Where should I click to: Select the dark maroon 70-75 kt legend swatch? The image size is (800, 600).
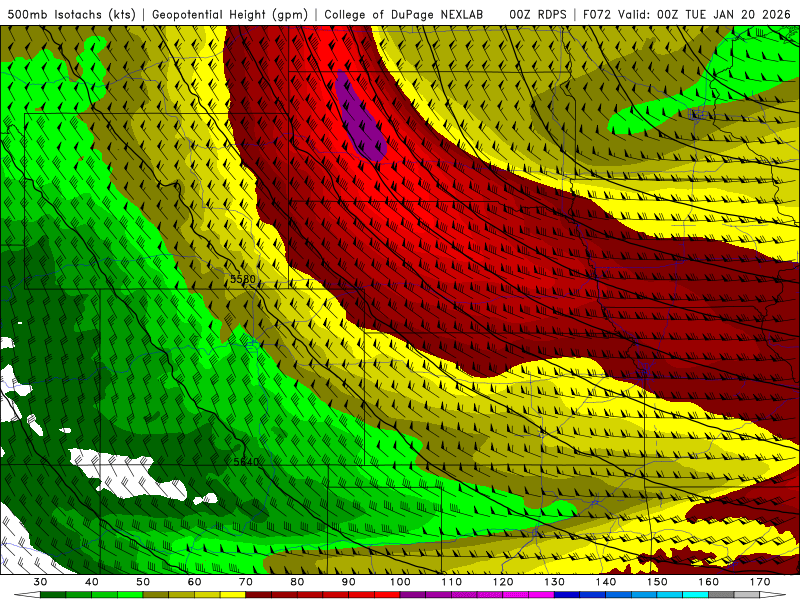[x=259, y=595]
